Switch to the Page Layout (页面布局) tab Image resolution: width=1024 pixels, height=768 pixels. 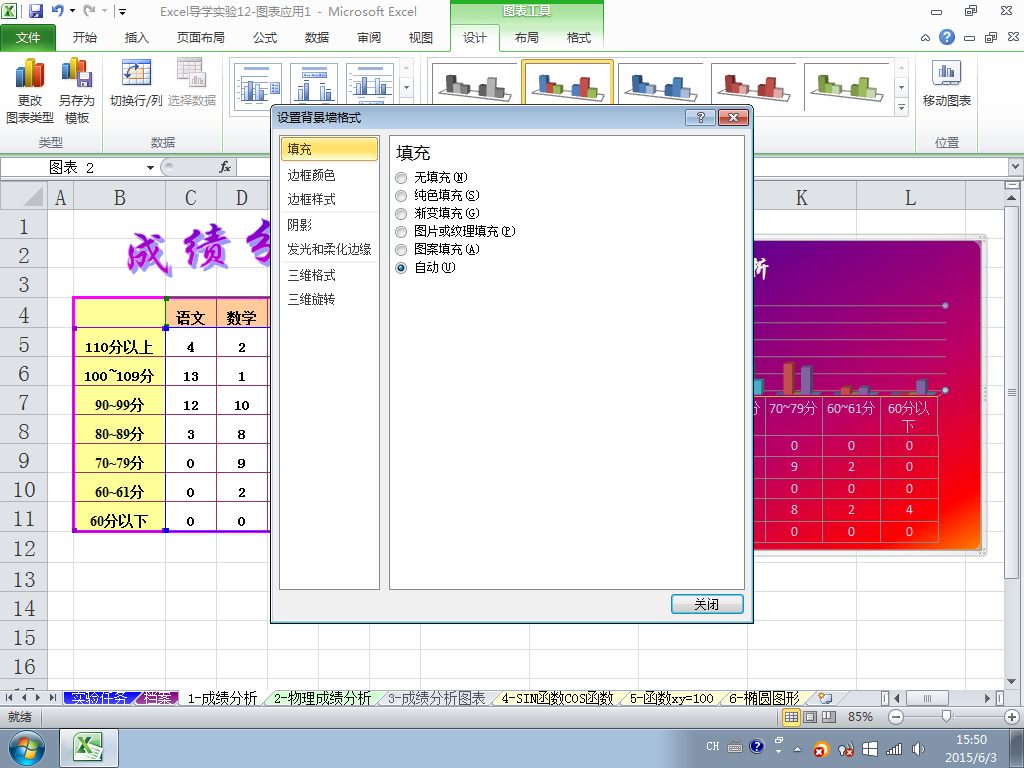200,38
